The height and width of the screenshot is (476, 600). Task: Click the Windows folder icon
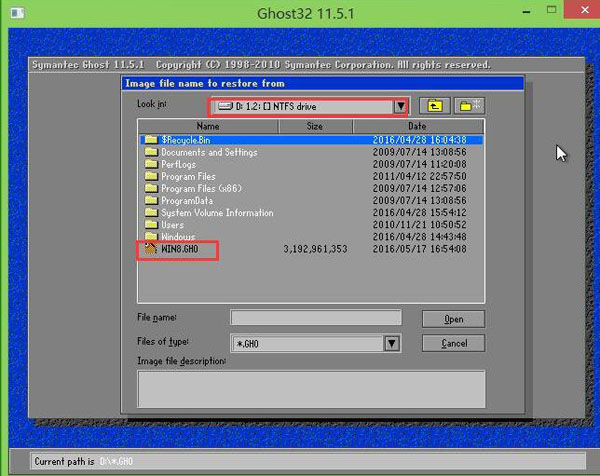pyautogui.click(x=151, y=236)
